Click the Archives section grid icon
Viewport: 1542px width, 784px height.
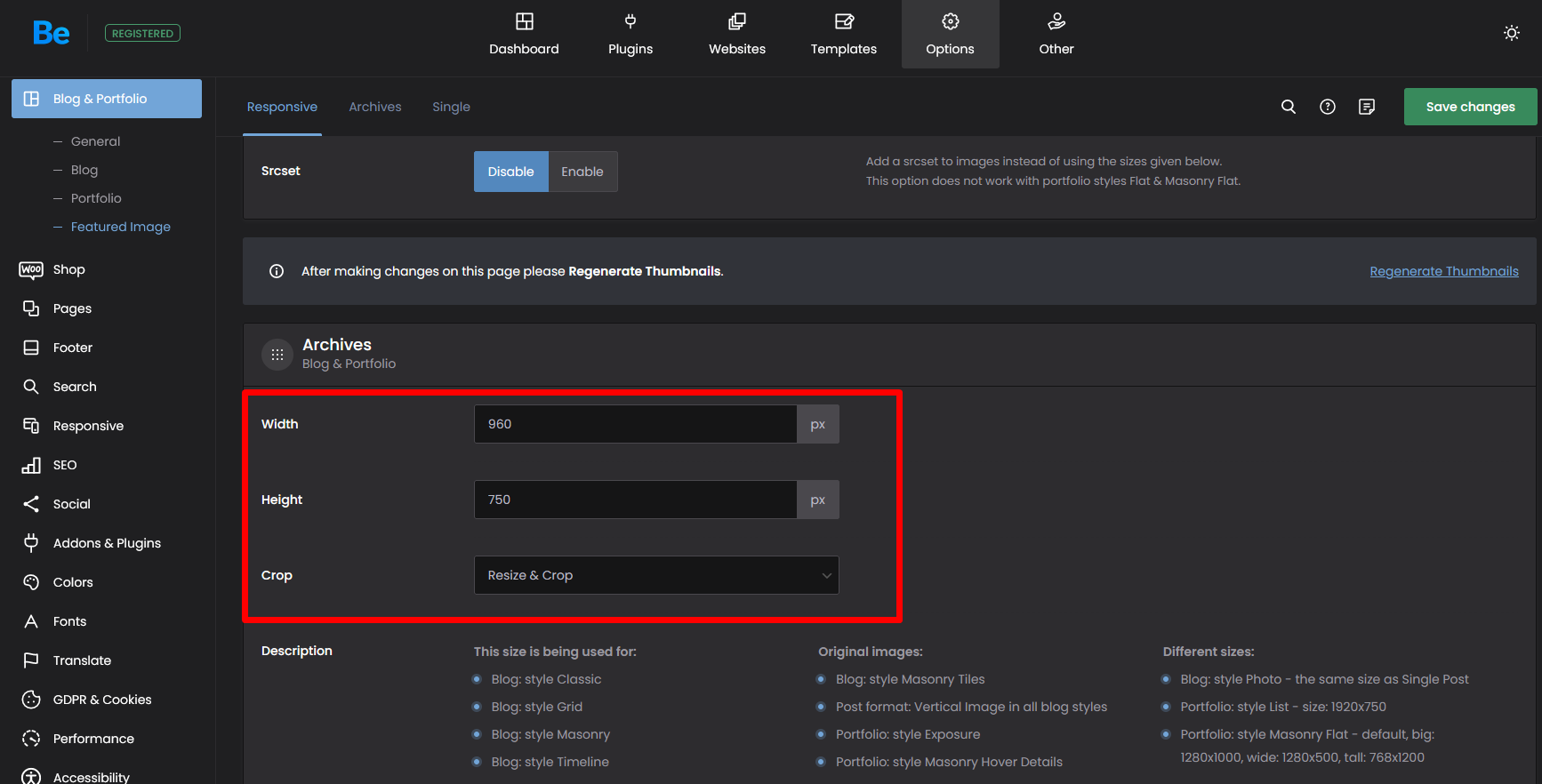click(x=277, y=355)
